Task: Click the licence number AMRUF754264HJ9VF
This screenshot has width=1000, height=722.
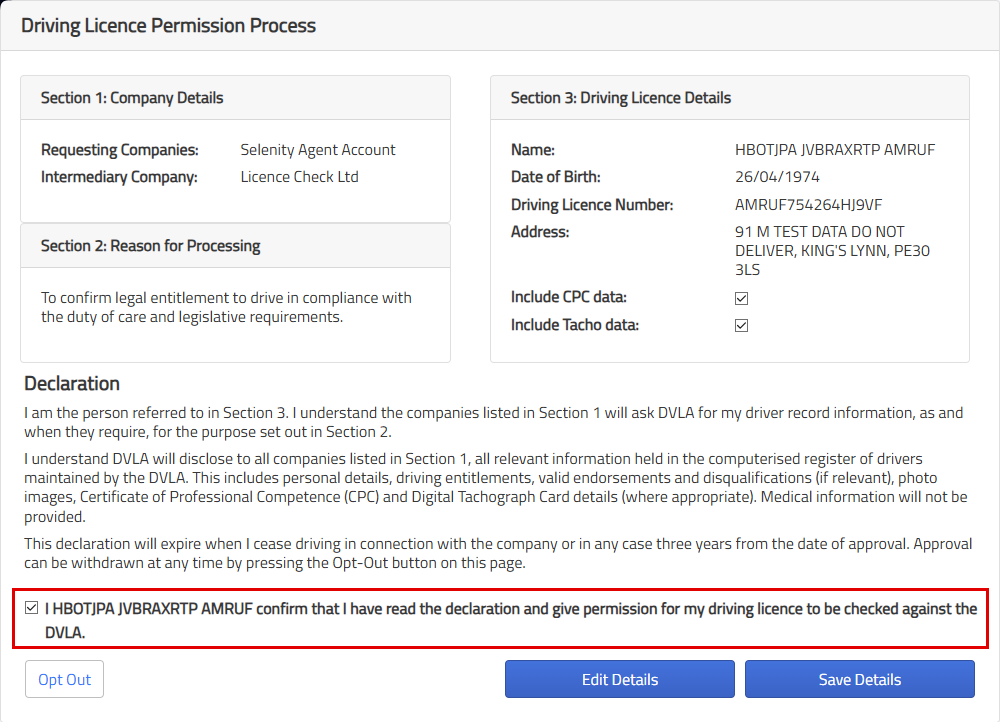Action: pyautogui.click(x=809, y=205)
